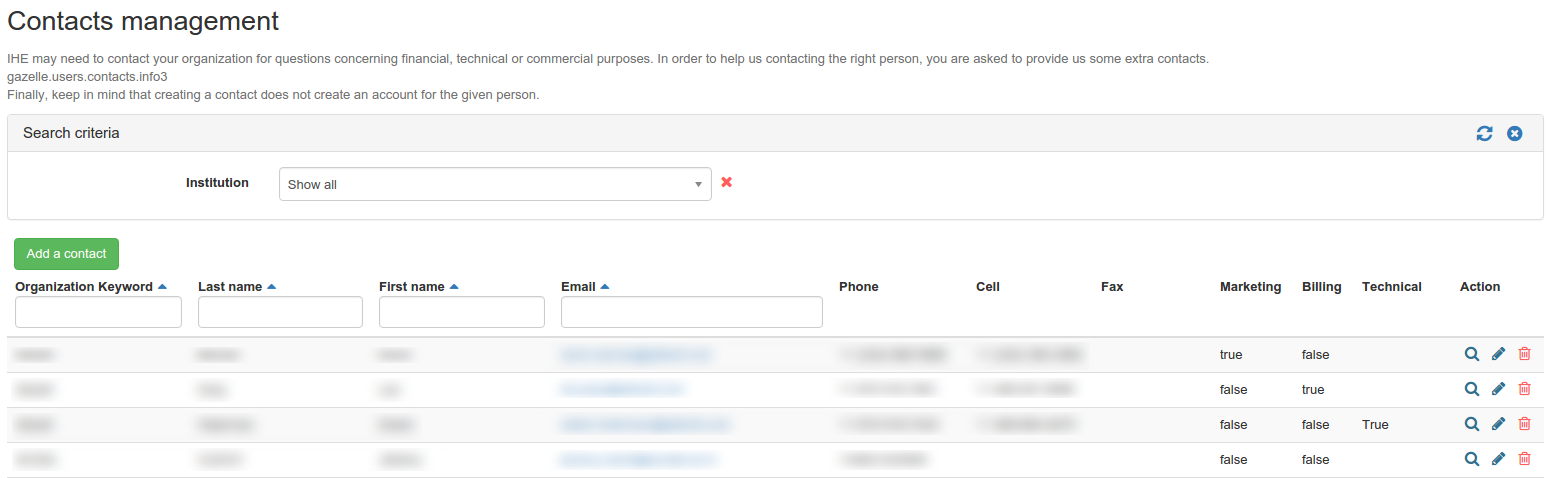Sort contacts by Last name arrow
This screenshot has height=478, width=1549.
pyautogui.click(x=271, y=287)
